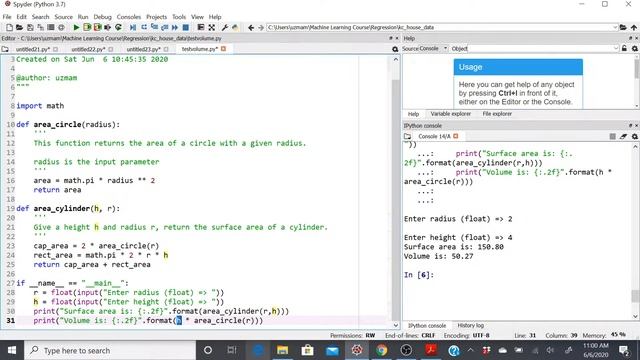Viewport: 640px width, 360px height.
Task: Switch to the Variable explorer tab
Action: [x=451, y=114]
